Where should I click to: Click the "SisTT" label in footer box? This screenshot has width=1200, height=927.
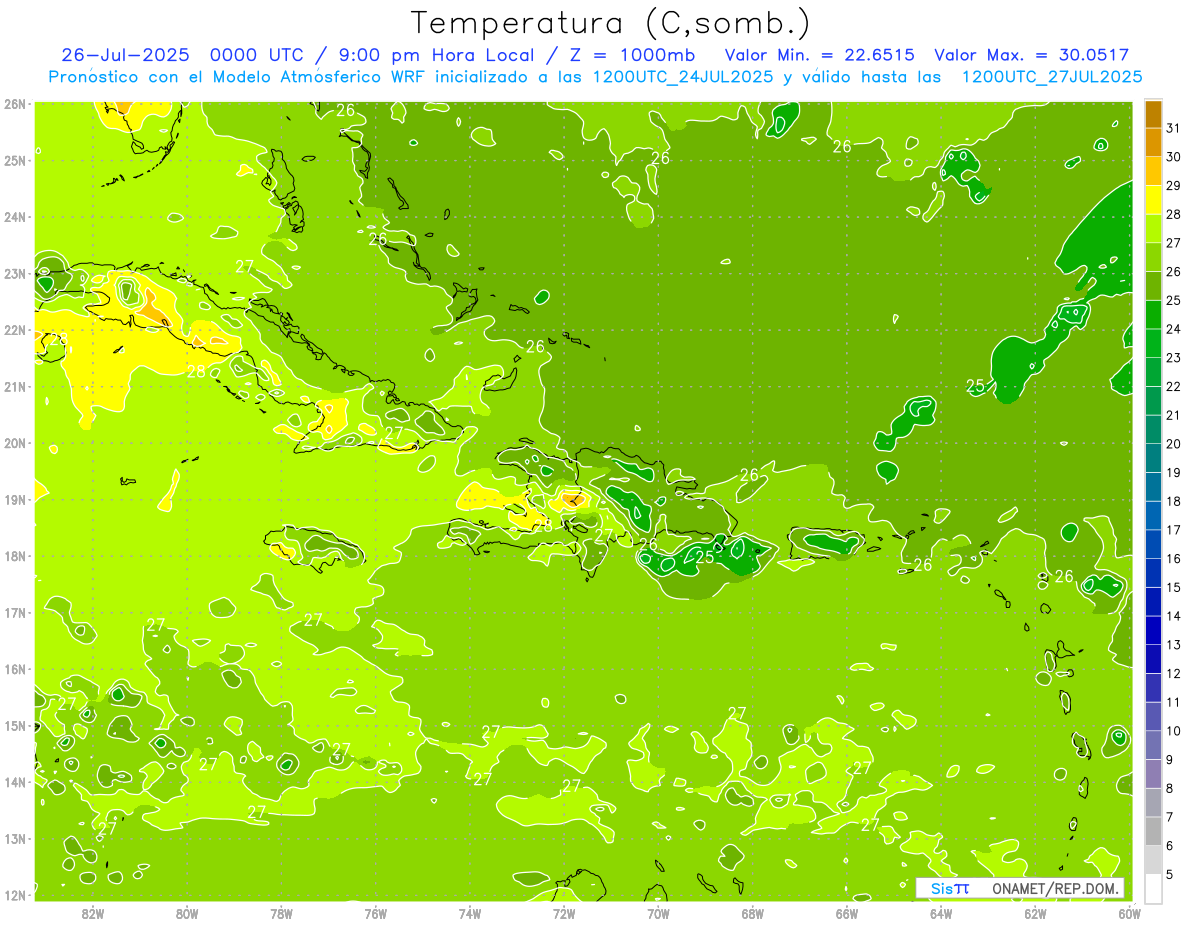(949, 888)
